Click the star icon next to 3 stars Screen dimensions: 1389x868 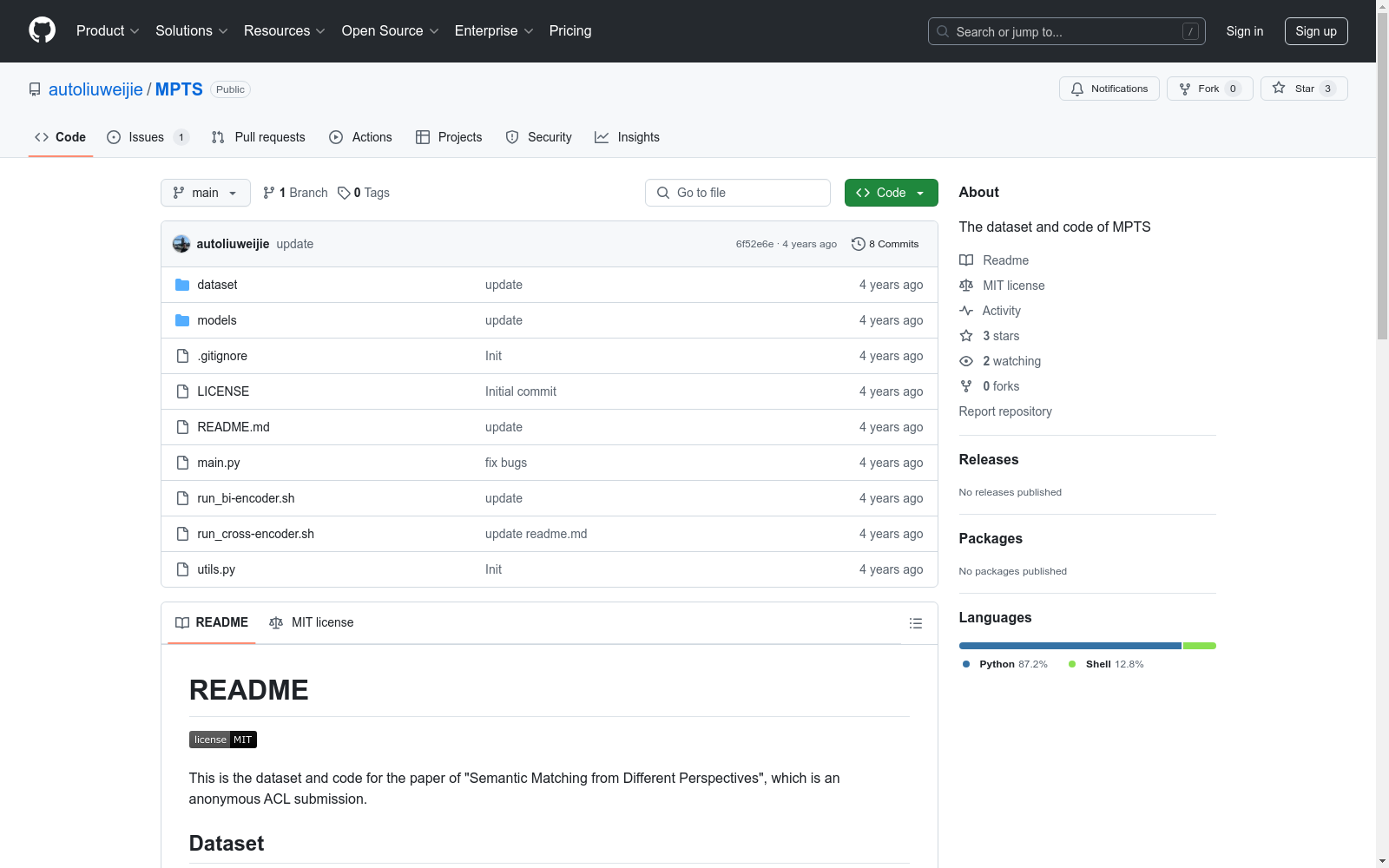click(x=966, y=336)
